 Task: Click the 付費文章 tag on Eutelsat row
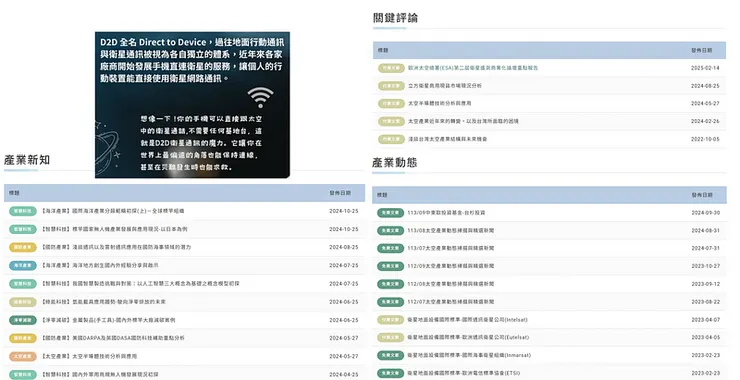click(391, 338)
